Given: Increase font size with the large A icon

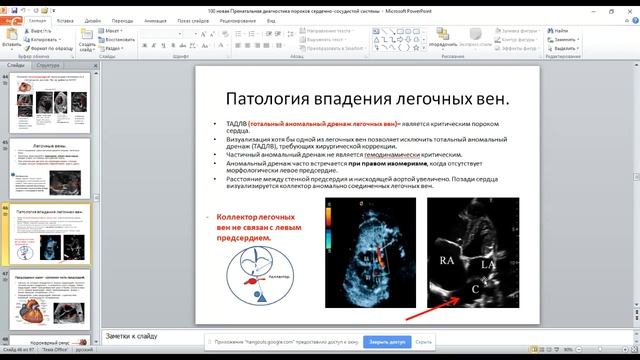Looking at the screenshot, I should (x=203, y=35).
